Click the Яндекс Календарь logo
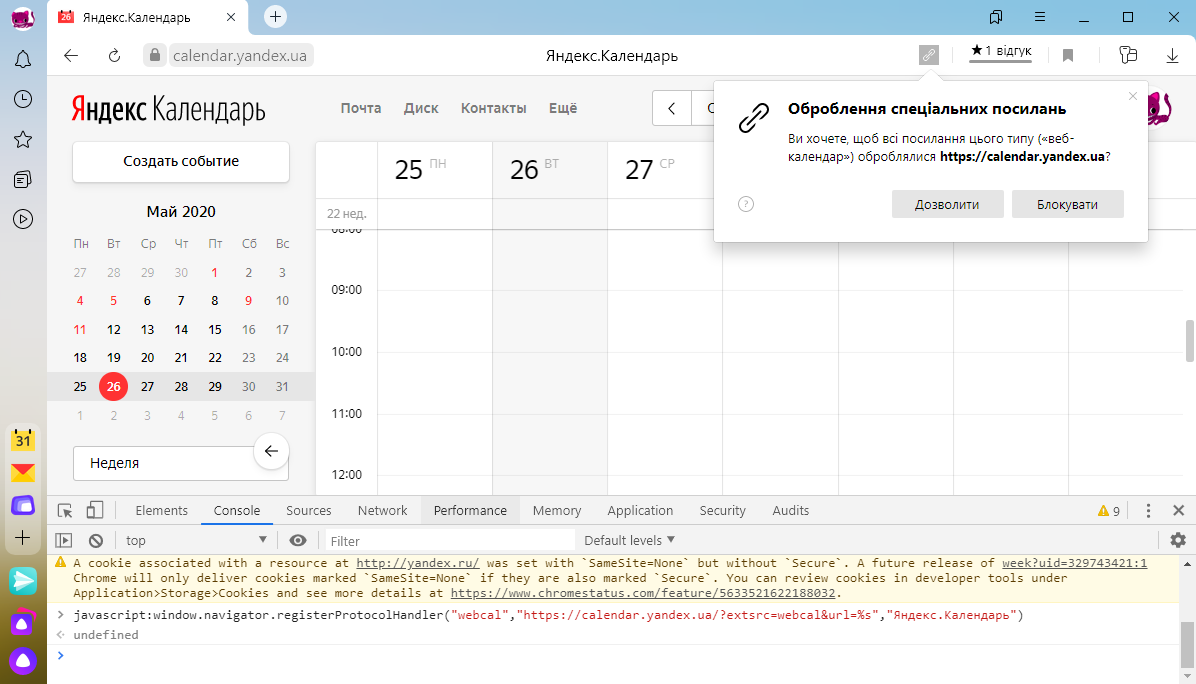The width and height of the screenshot is (1196, 684). (169, 110)
